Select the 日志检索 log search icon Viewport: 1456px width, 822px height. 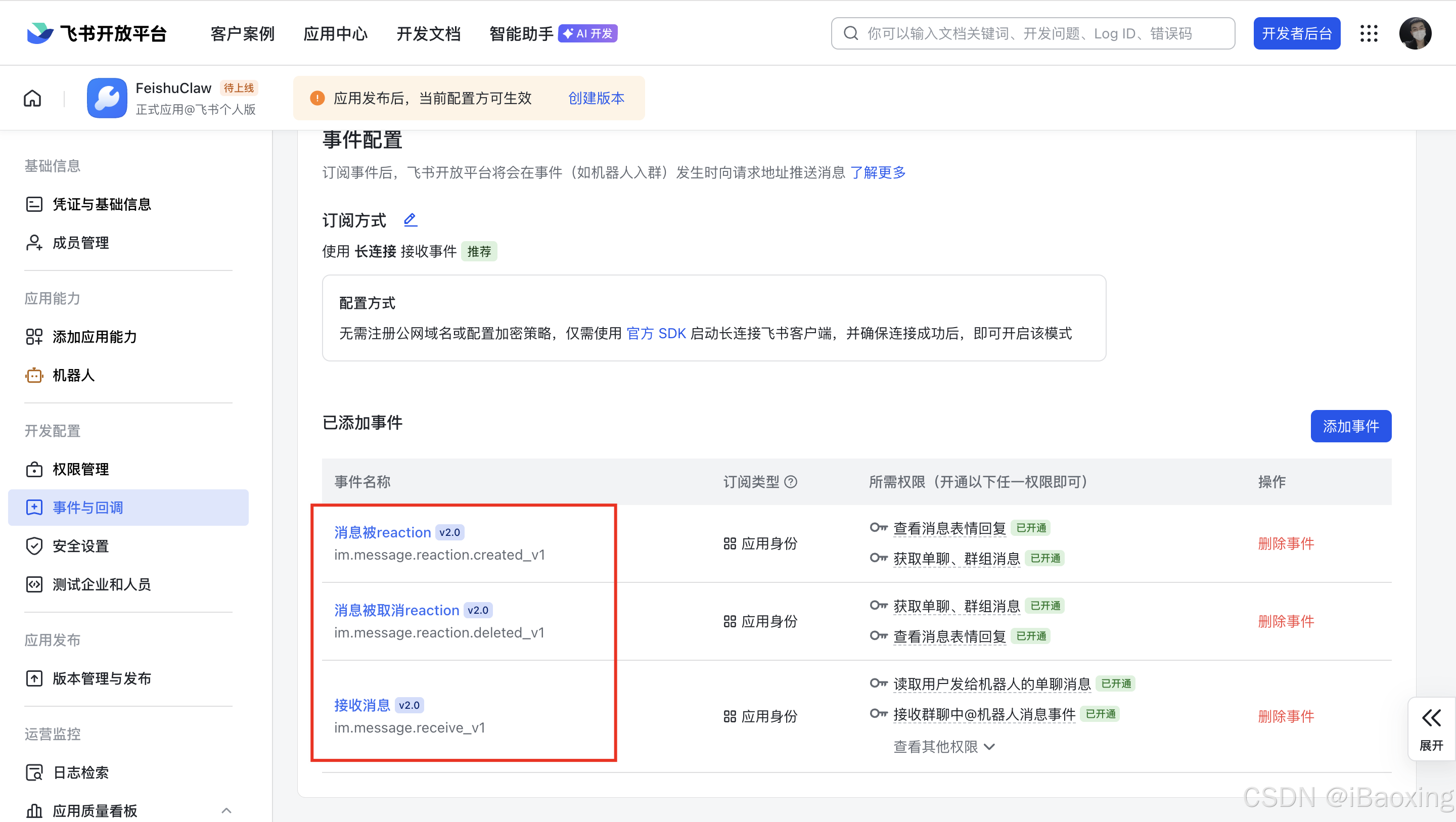click(34, 772)
